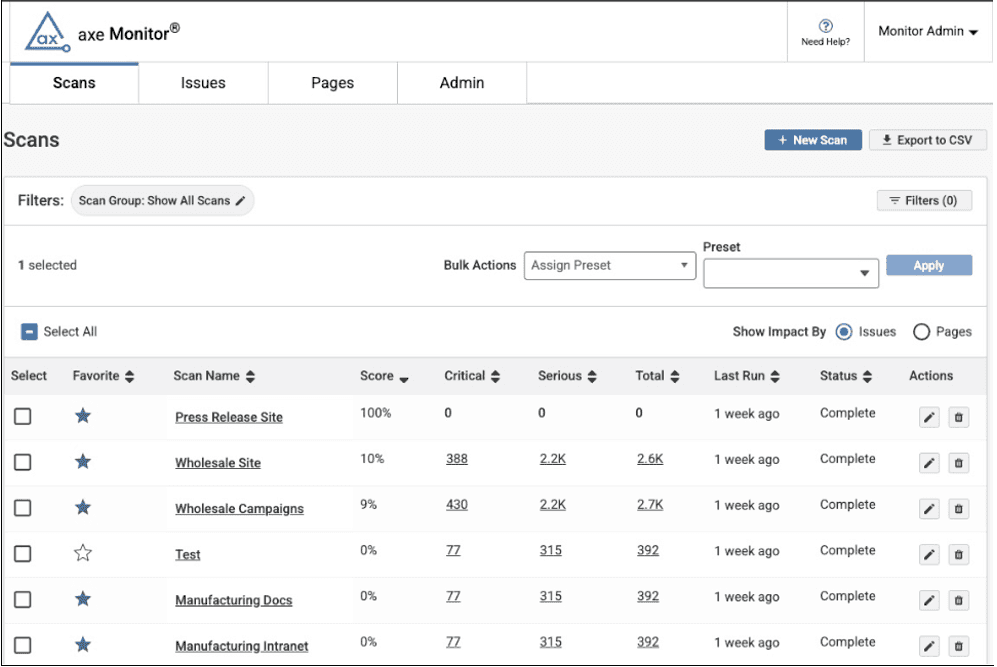Open the Bulk Actions Assign Preset dropdown

610,266
